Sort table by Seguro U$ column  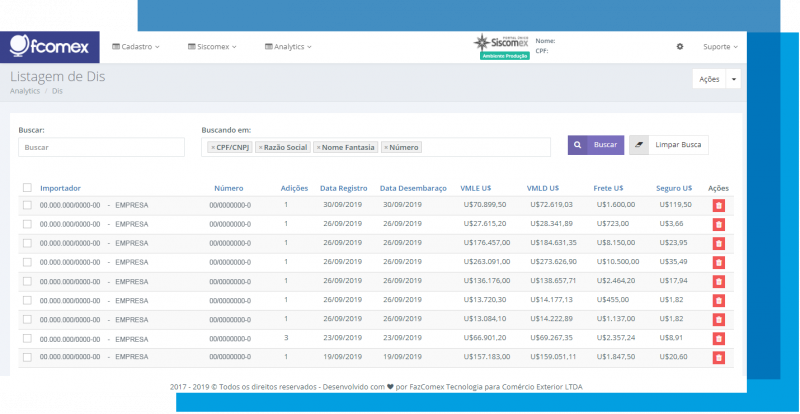[x=674, y=188]
